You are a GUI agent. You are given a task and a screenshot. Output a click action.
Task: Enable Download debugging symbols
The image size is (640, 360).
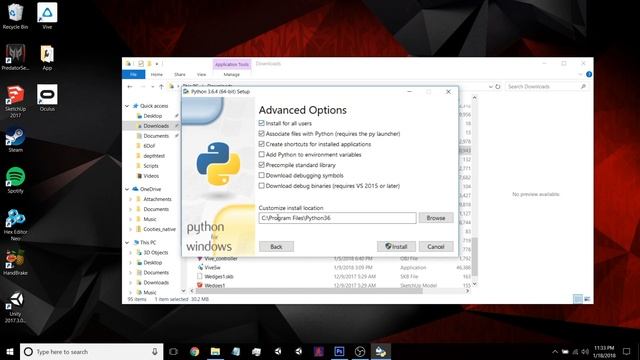pos(262,175)
